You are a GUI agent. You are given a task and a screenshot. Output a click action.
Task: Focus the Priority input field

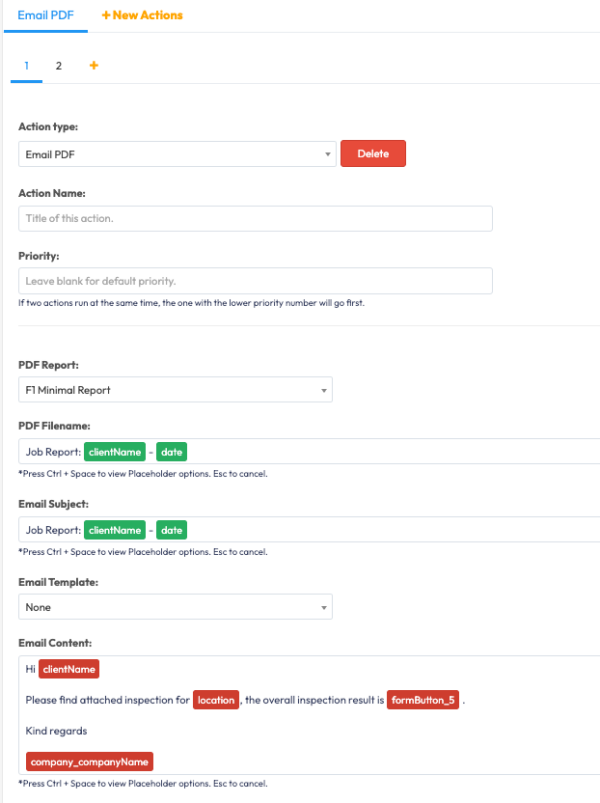pyautogui.click(x=255, y=281)
